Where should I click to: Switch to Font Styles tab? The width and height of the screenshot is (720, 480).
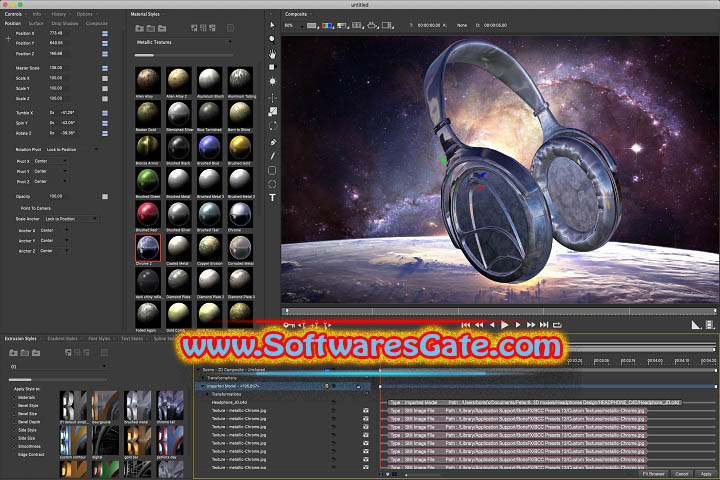(99, 339)
